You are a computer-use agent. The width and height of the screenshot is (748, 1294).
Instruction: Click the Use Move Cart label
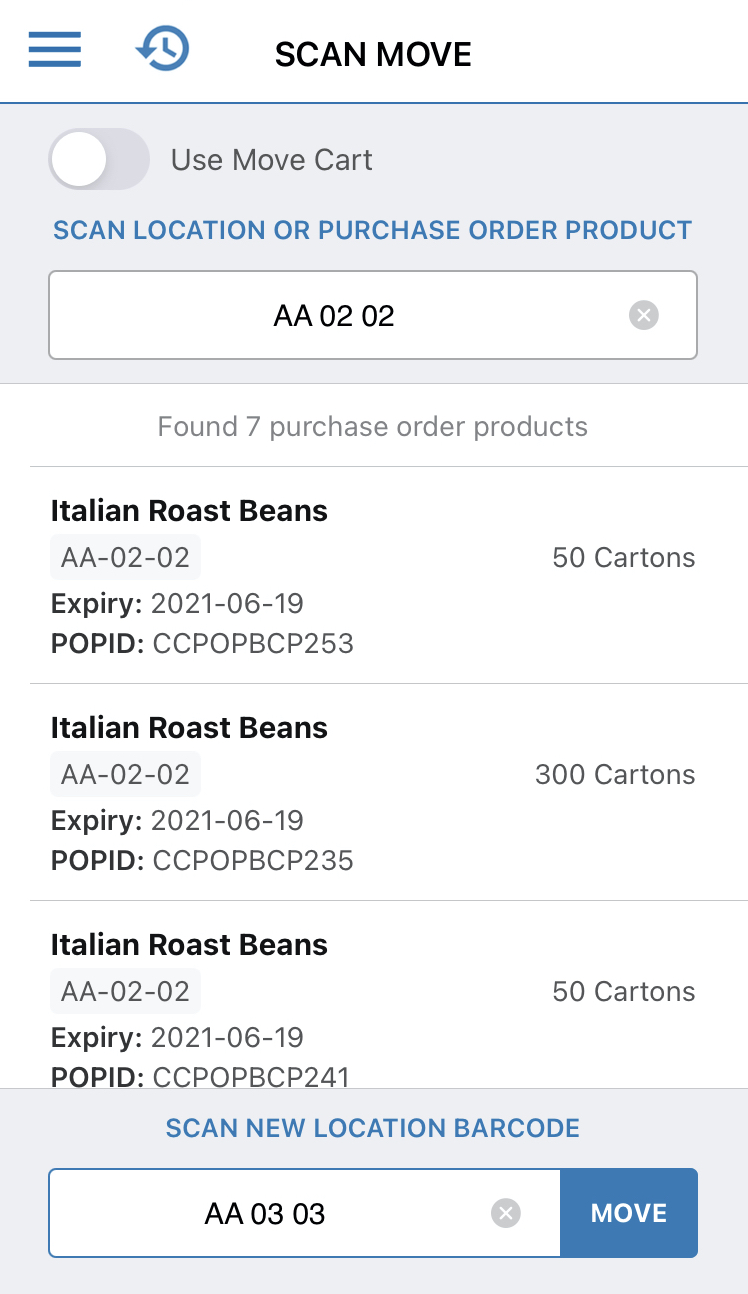pos(272,160)
